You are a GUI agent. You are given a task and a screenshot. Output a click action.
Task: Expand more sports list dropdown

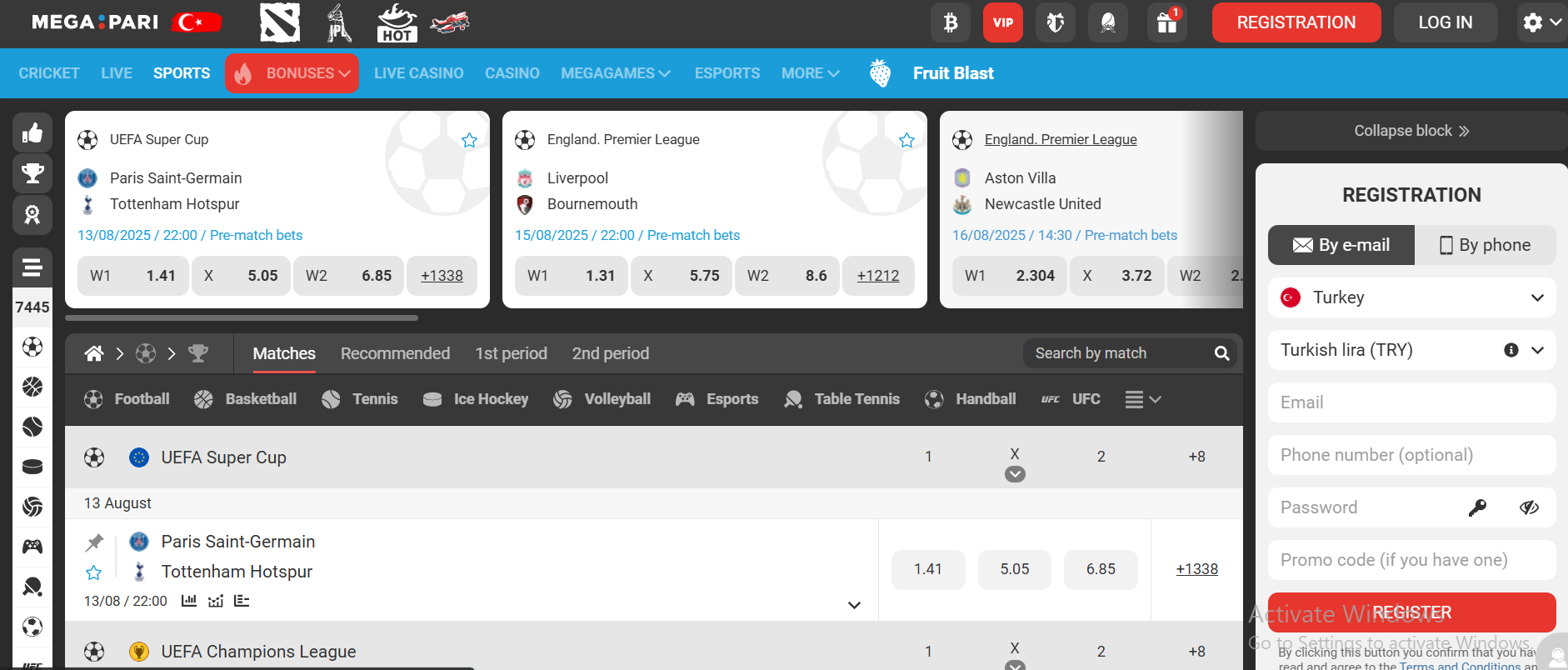[x=1143, y=399]
